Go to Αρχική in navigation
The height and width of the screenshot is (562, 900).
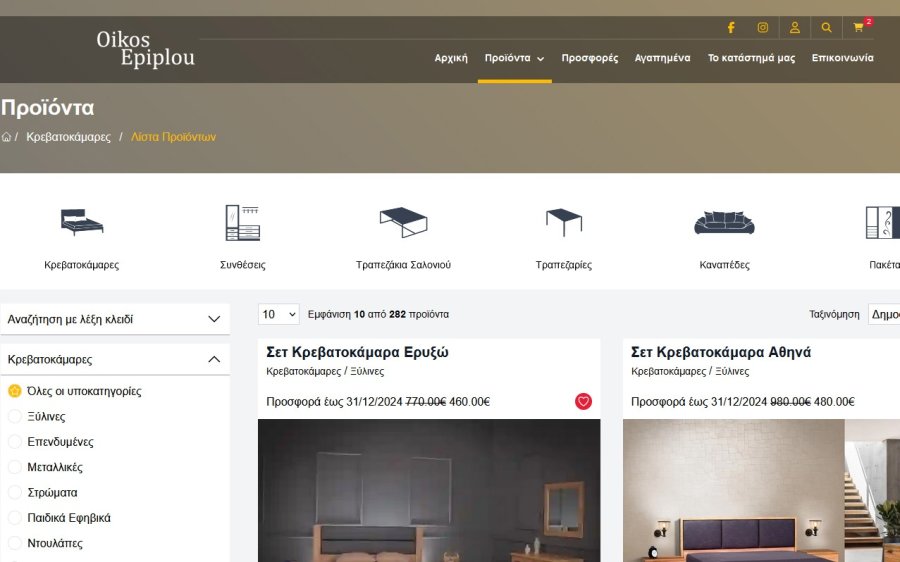(x=451, y=58)
